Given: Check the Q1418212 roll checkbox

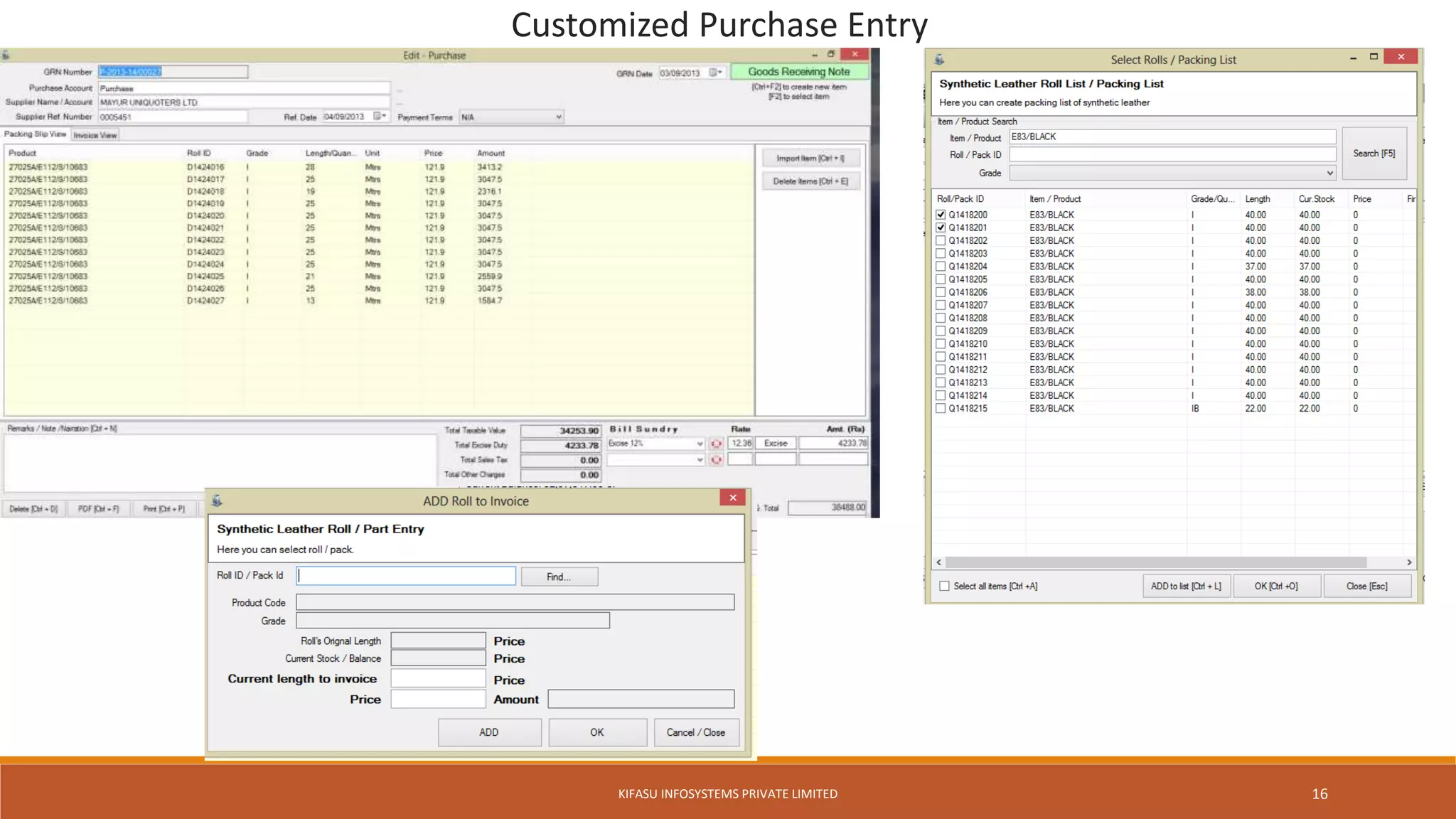Looking at the screenshot, I should tap(941, 370).
